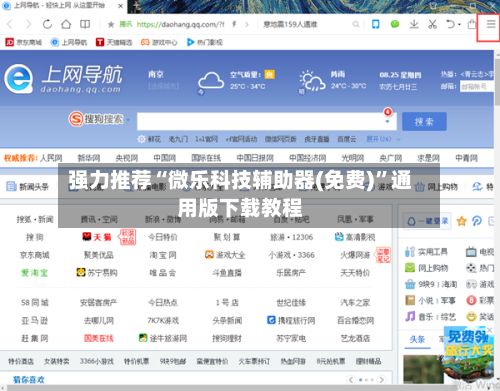Click the 一键登录 QQ login button

[x=428, y=221]
